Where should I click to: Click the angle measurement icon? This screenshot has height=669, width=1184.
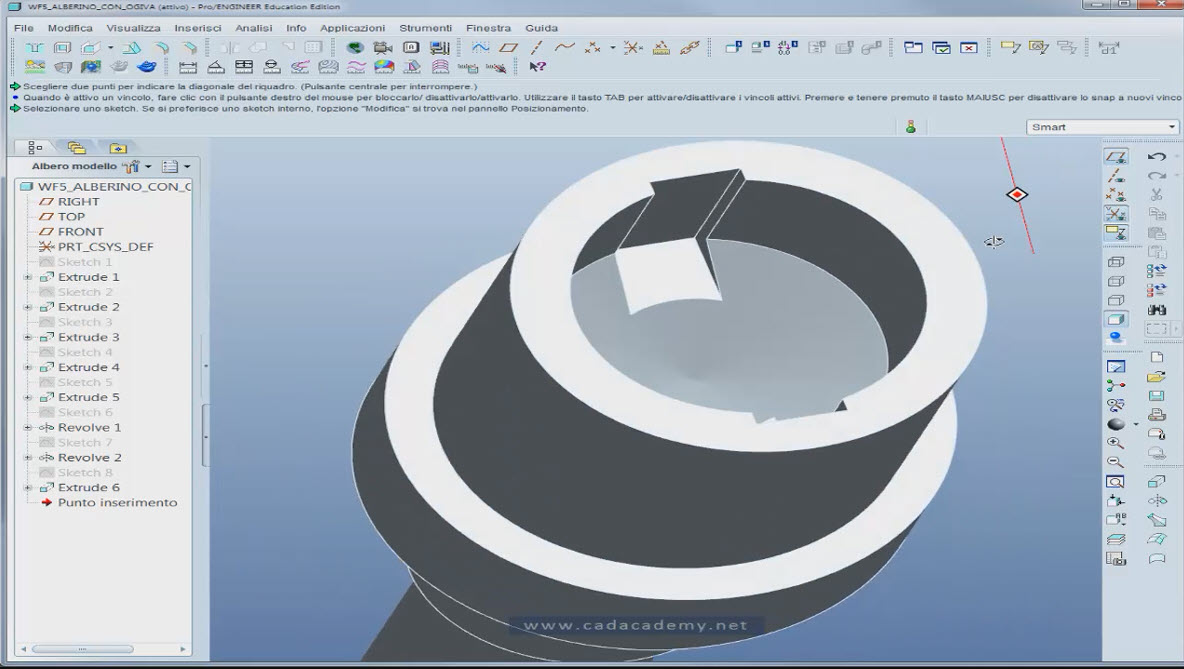coord(216,66)
